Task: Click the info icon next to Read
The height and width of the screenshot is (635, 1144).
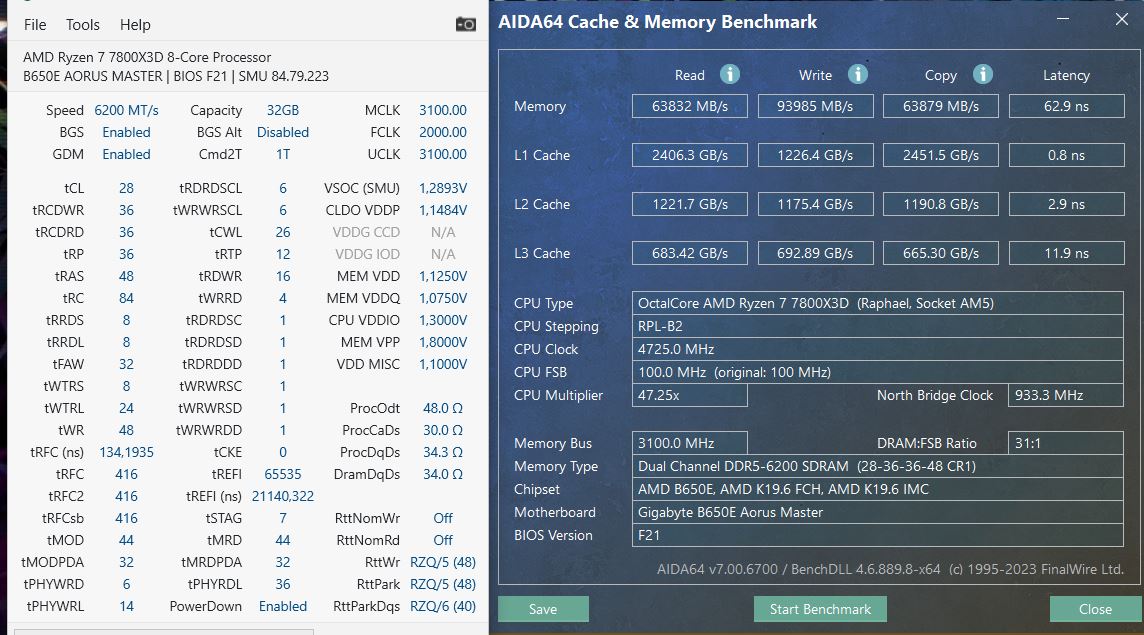Action: coord(730,74)
